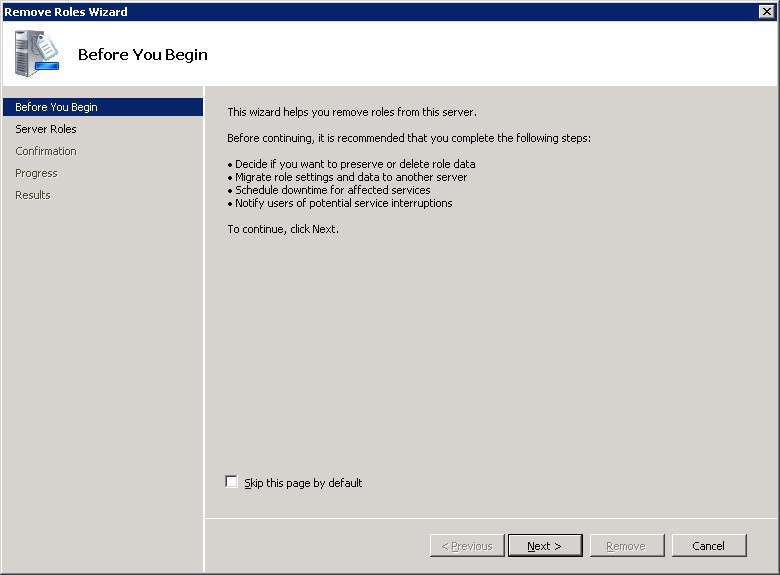
Task: Click 'Migrate role settings and data' bullet
Action: coord(347,177)
